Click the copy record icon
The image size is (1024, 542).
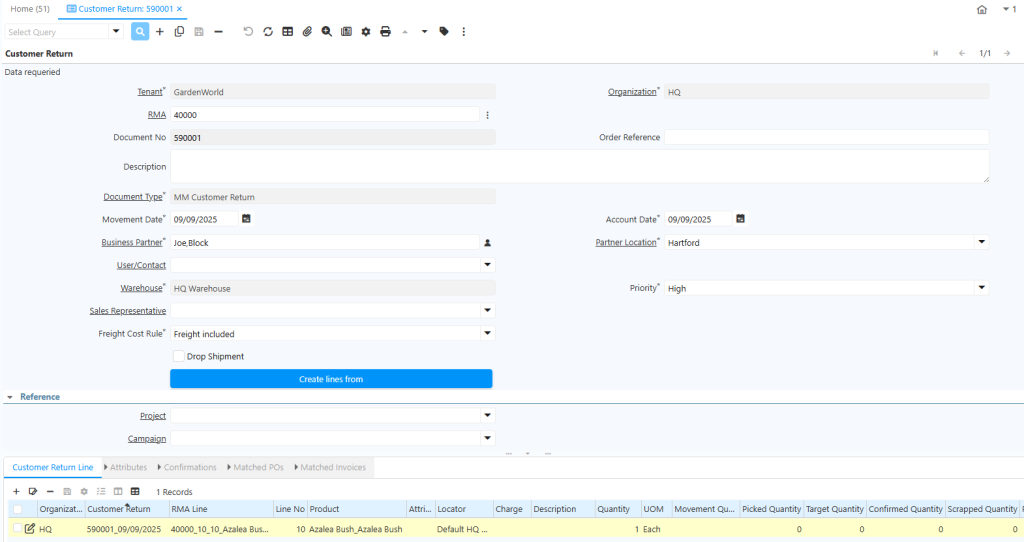tap(179, 32)
